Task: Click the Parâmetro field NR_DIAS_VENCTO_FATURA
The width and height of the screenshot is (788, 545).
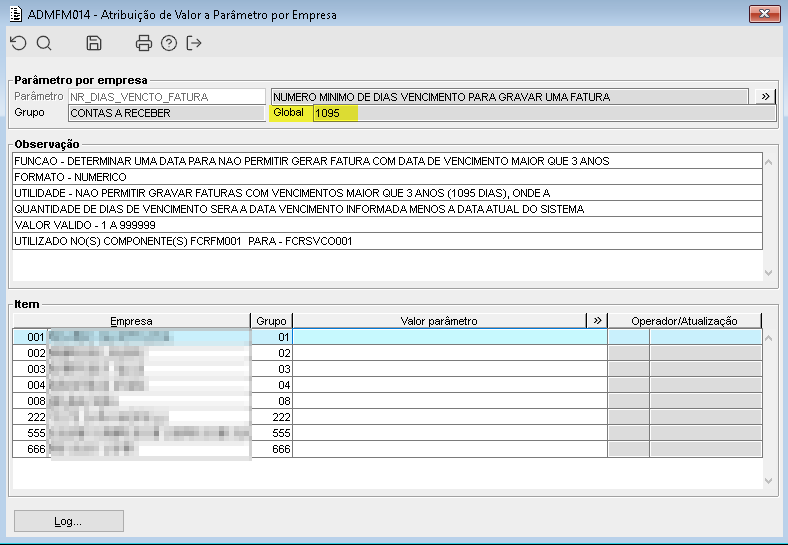Action: [167, 97]
